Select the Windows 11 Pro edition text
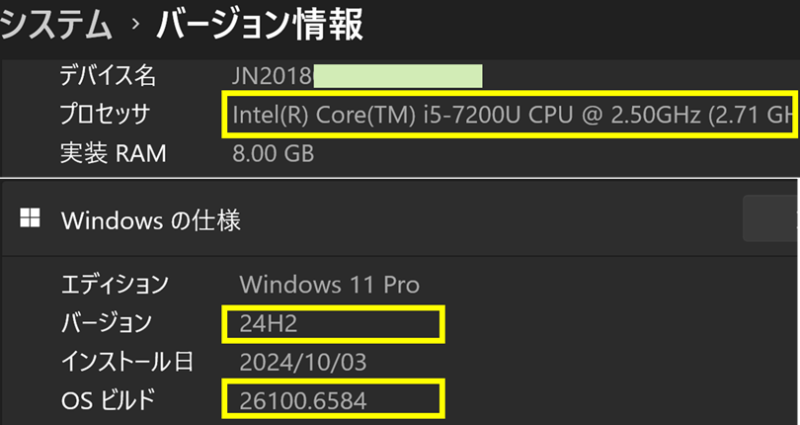The width and height of the screenshot is (800, 425). (329, 284)
